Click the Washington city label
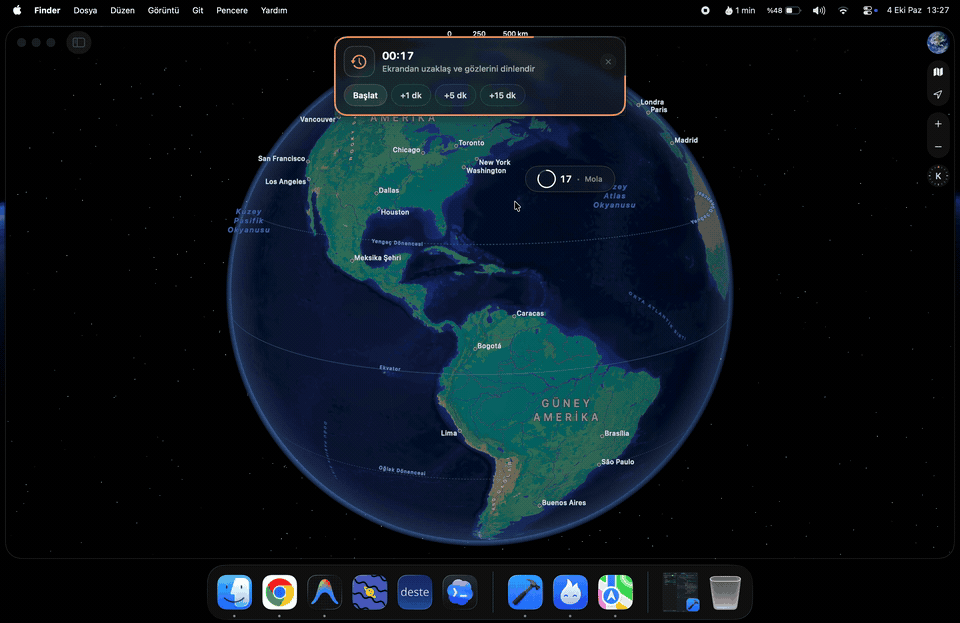Image resolution: width=960 pixels, height=623 pixels. 486,171
